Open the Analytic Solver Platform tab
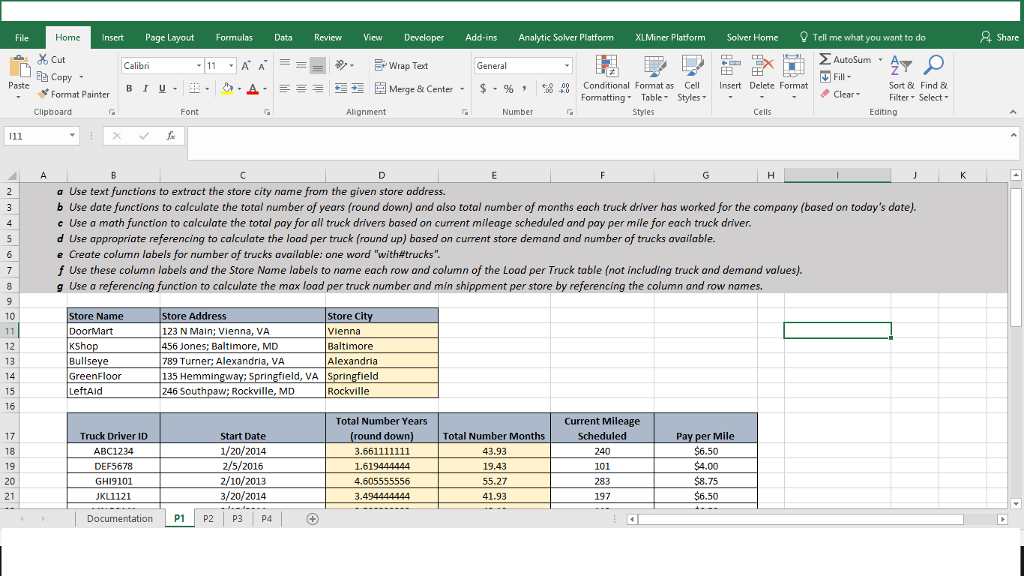Screen dimensions: 1024x576 (566, 37)
